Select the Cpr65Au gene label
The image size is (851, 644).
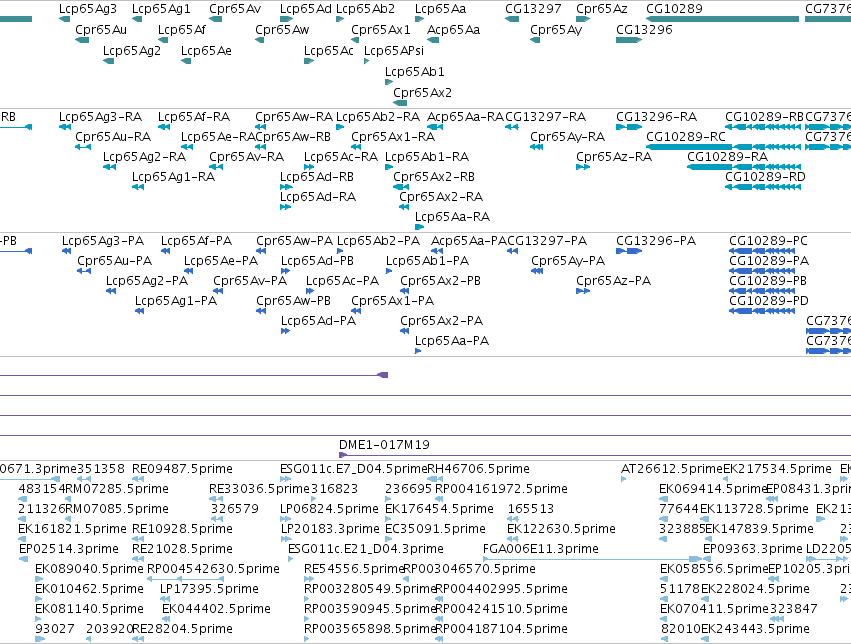coord(101,29)
